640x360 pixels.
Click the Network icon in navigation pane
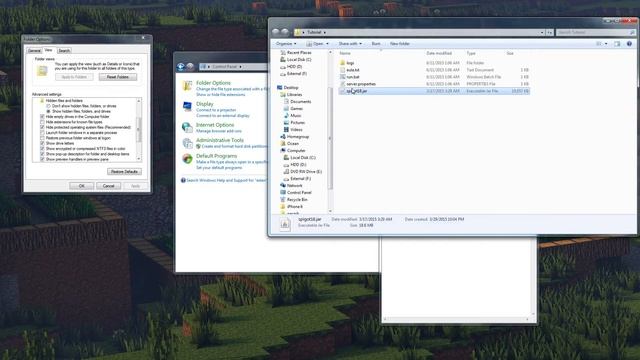(x=283, y=185)
